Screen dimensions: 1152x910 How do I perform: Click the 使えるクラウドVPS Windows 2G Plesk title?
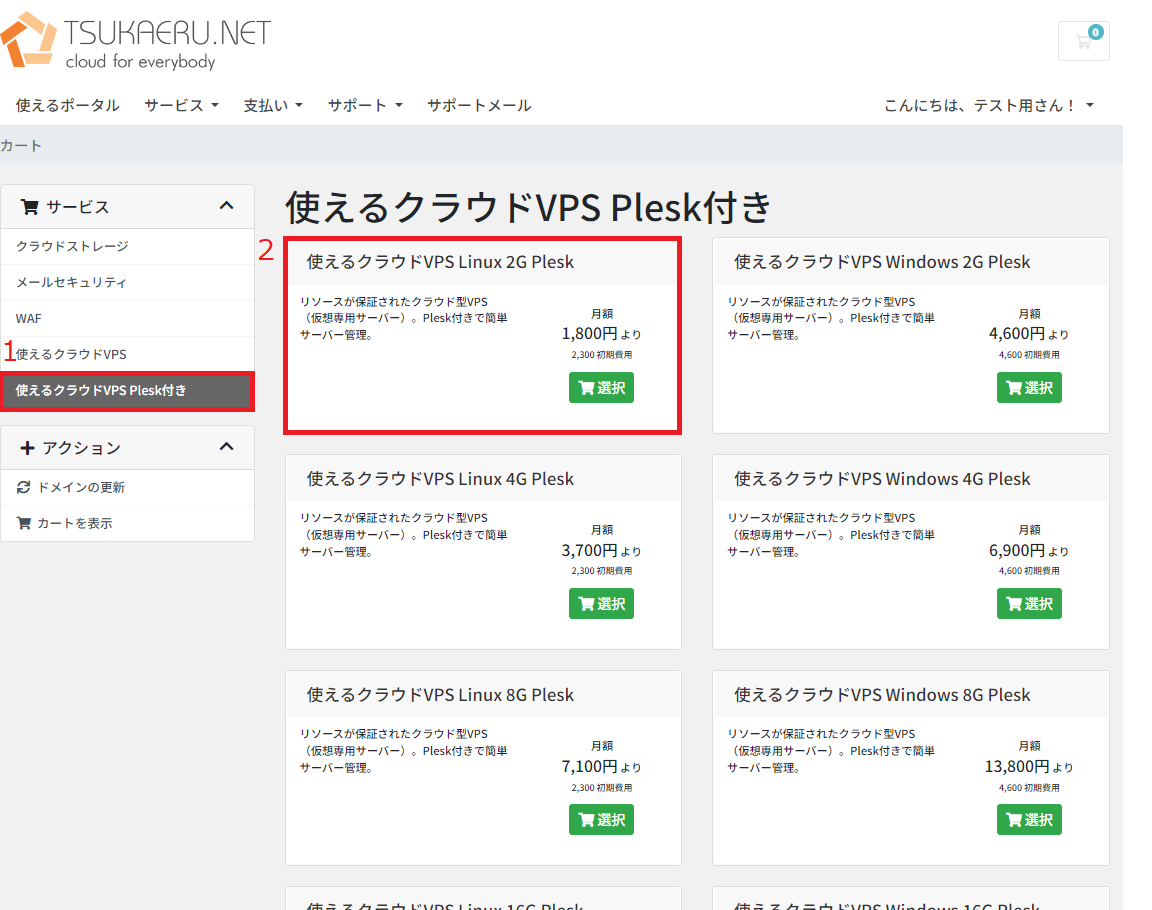click(882, 262)
